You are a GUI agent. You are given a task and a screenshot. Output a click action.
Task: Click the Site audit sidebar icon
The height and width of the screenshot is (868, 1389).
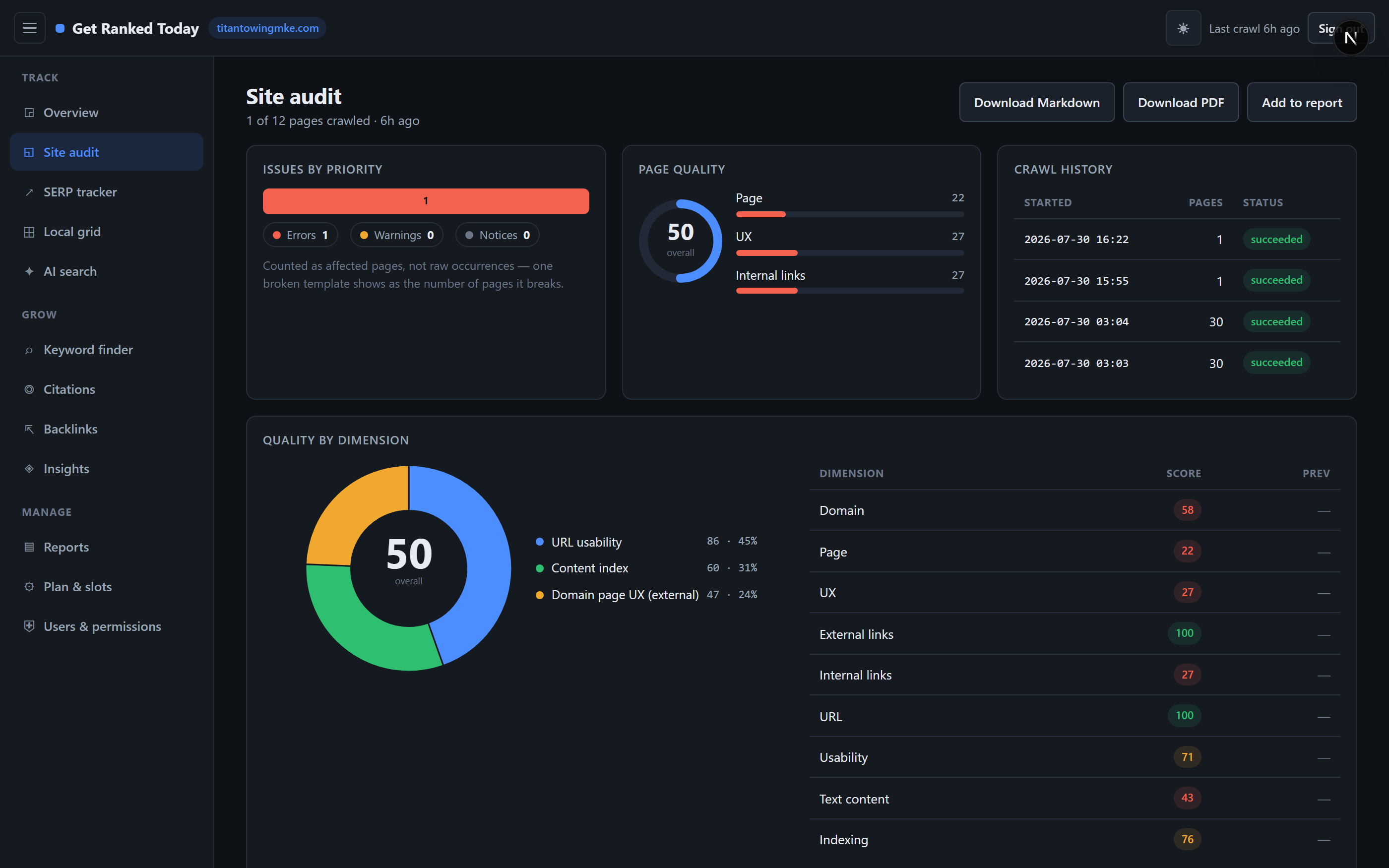29,152
